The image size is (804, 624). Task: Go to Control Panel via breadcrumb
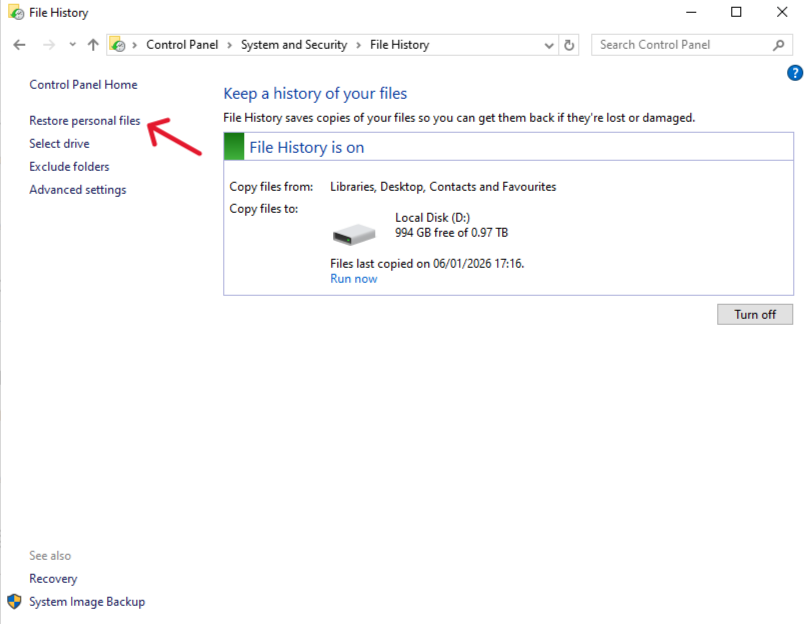pos(182,44)
